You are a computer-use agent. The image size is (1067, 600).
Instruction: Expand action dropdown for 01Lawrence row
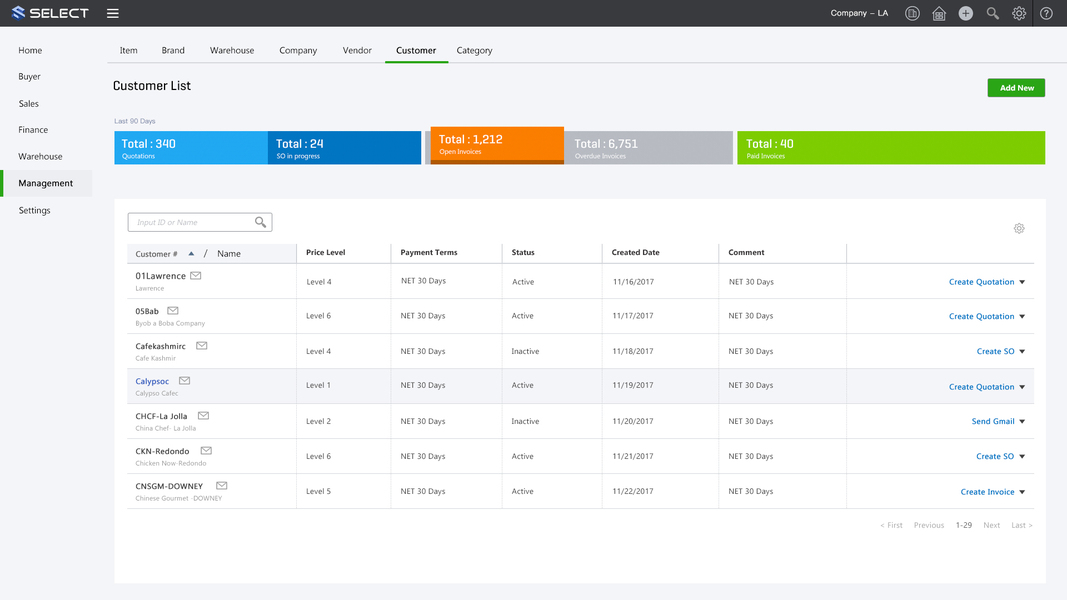(1022, 282)
